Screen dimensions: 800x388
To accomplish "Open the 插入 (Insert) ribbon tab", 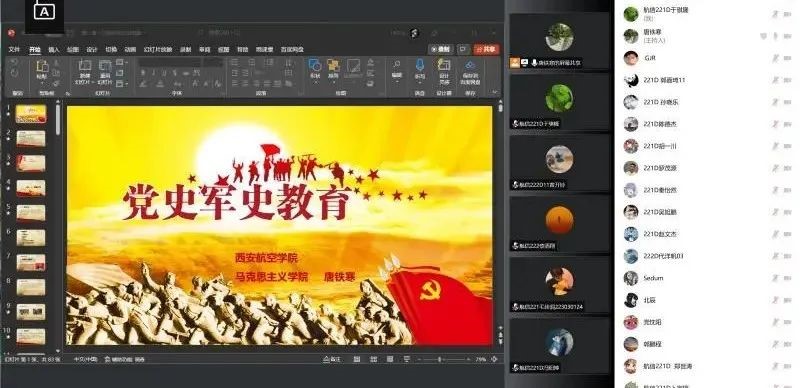I will point(54,50).
